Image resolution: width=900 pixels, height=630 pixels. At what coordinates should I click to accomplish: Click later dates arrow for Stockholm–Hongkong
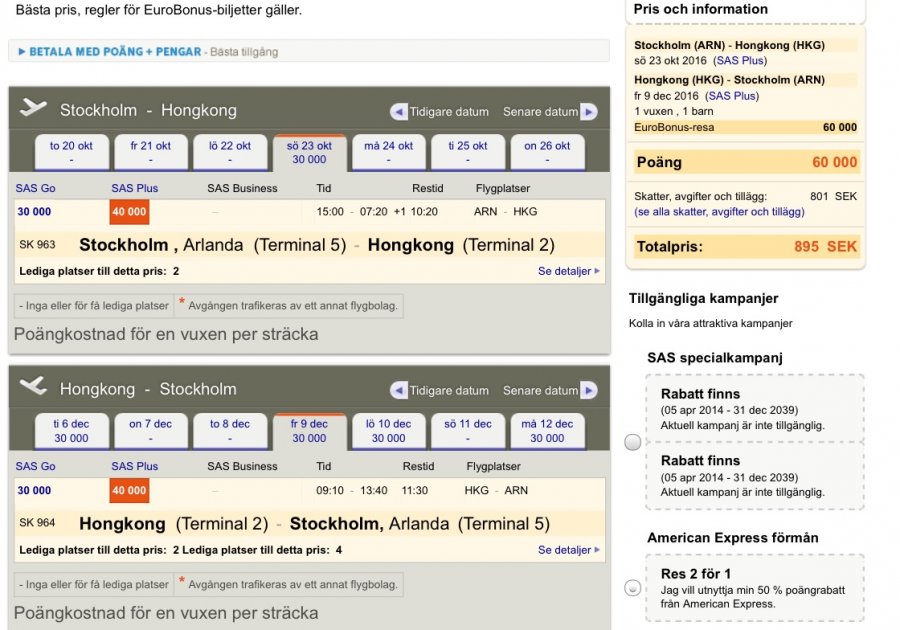tap(589, 112)
